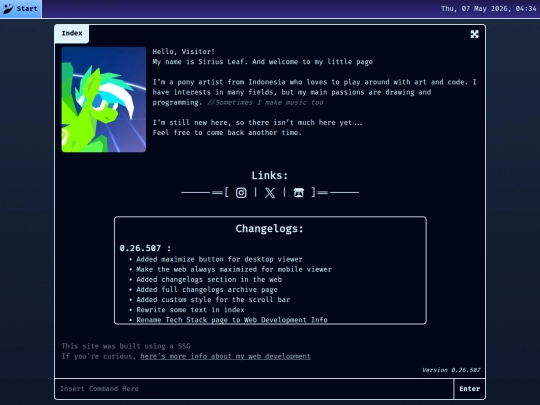Click the Version 0.26.507 footer text
This screenshot has width=540, height=405.
pyautogui.click(x=451, y=370)
